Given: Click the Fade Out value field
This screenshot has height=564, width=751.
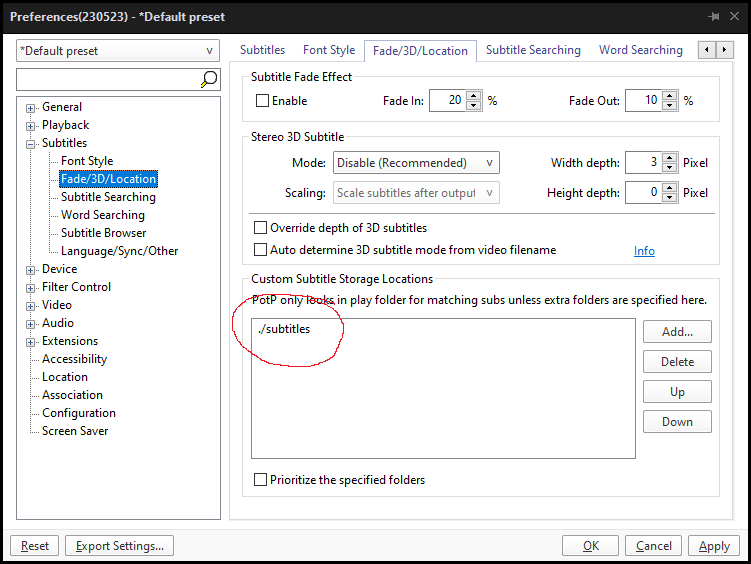Looking at the screenshot, I should click(x=644, y=101).
